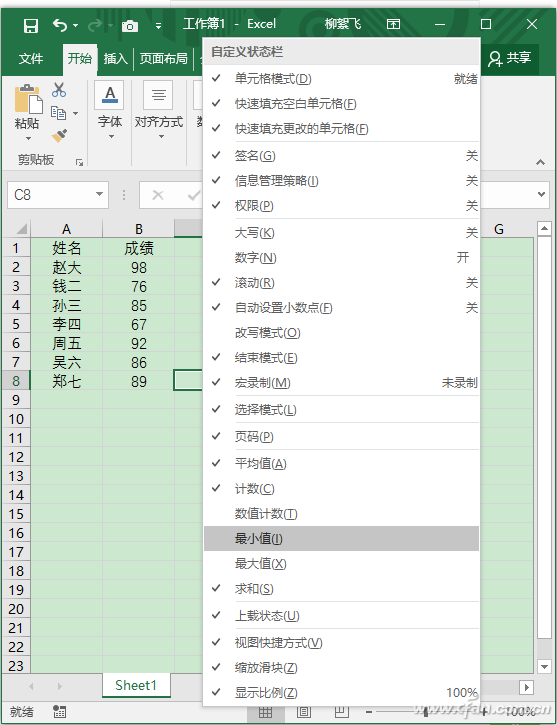This screenshot has height=725, width=557.
Task: Enable Num Lock (数字) indicator
Action: point(341,258)
